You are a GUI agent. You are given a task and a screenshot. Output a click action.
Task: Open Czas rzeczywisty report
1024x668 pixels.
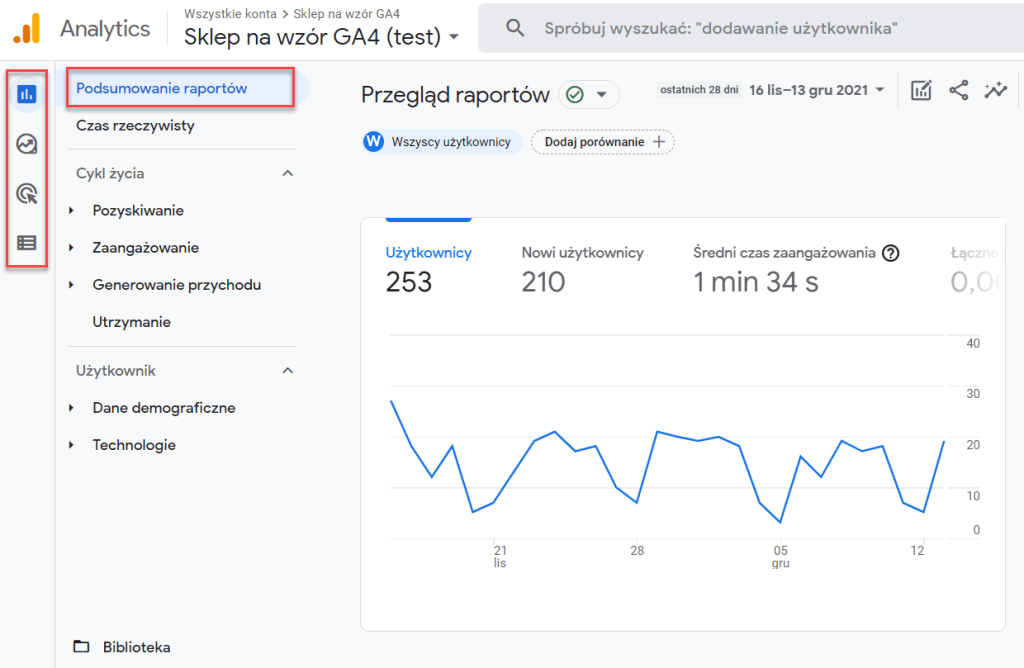point(135,126)
